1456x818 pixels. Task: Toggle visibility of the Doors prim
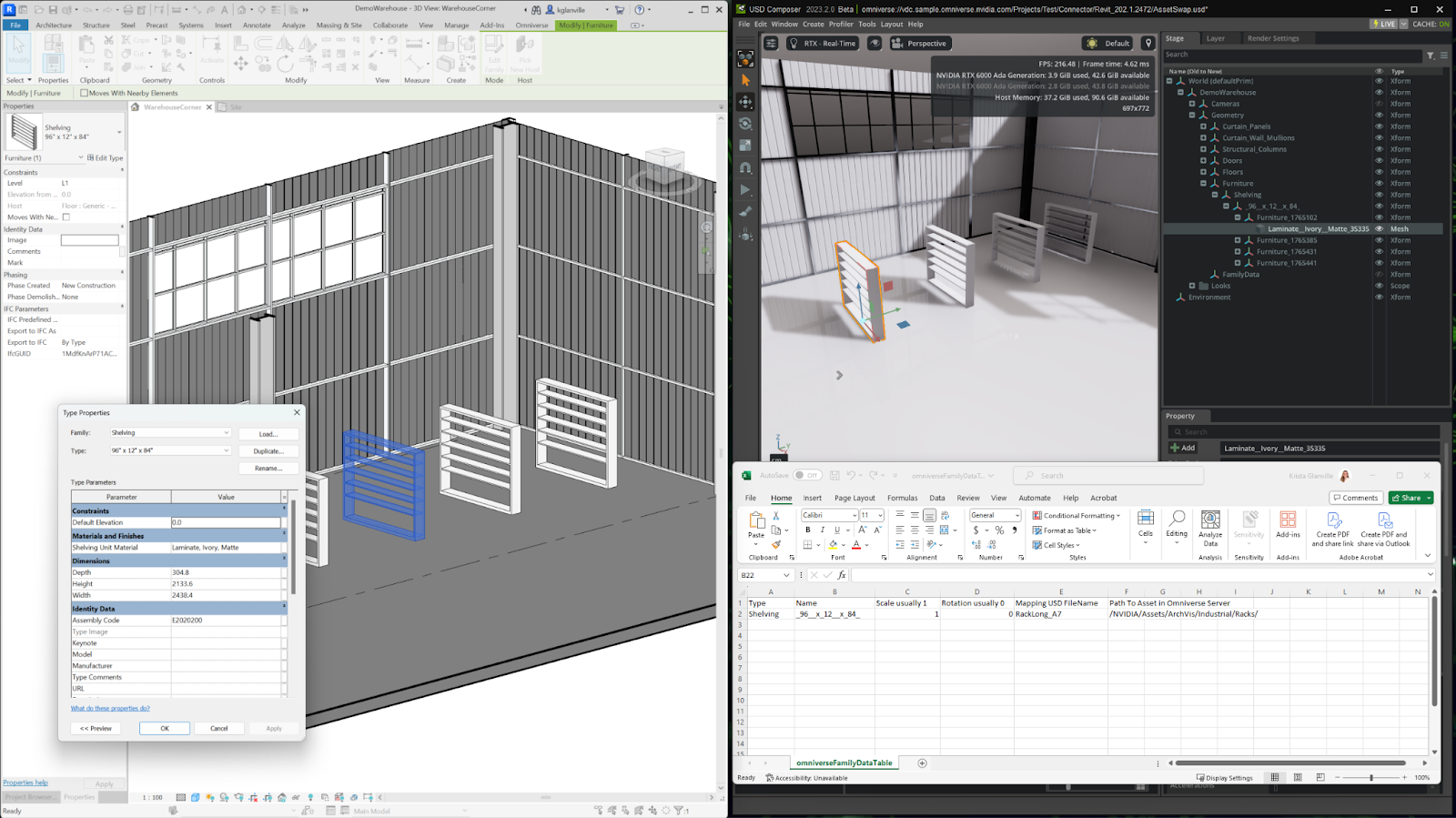tap(1379, 161)
